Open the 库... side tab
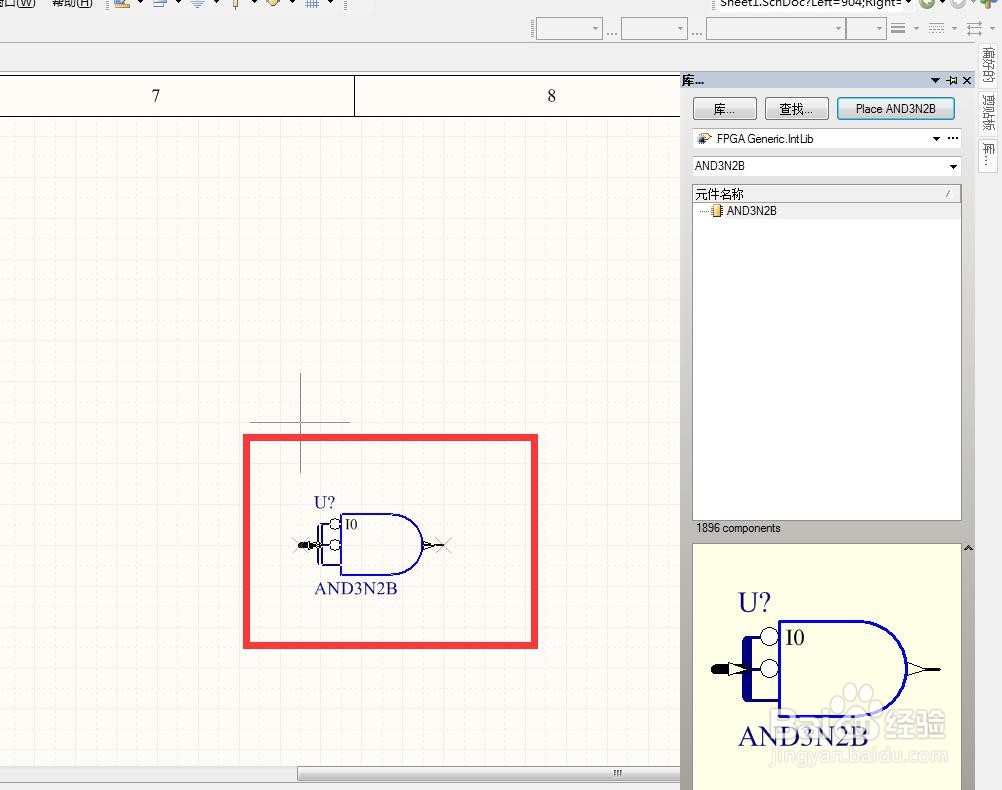The width and height of the screenshot is (1002, 790). [x=988, y=155]
